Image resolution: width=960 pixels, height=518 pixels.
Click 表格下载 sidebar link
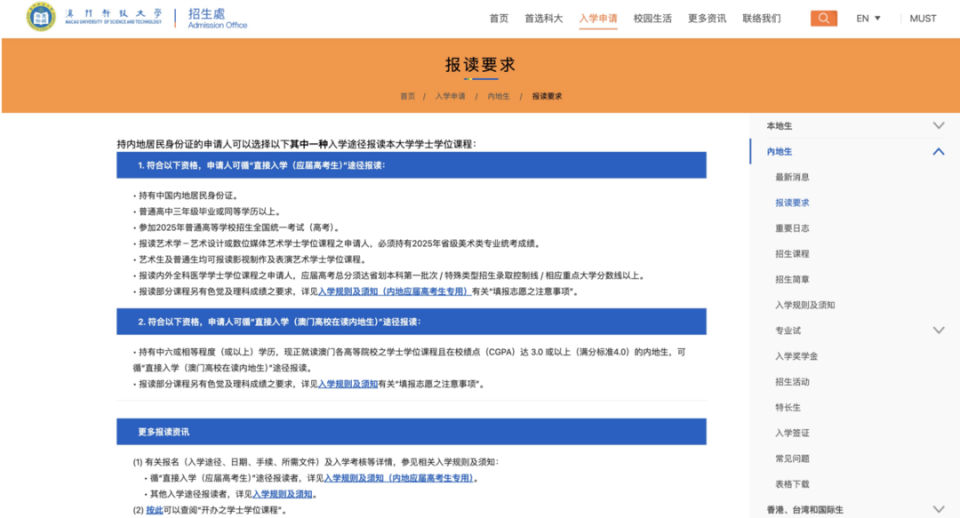pyautogui.click(x=792, y=484)
